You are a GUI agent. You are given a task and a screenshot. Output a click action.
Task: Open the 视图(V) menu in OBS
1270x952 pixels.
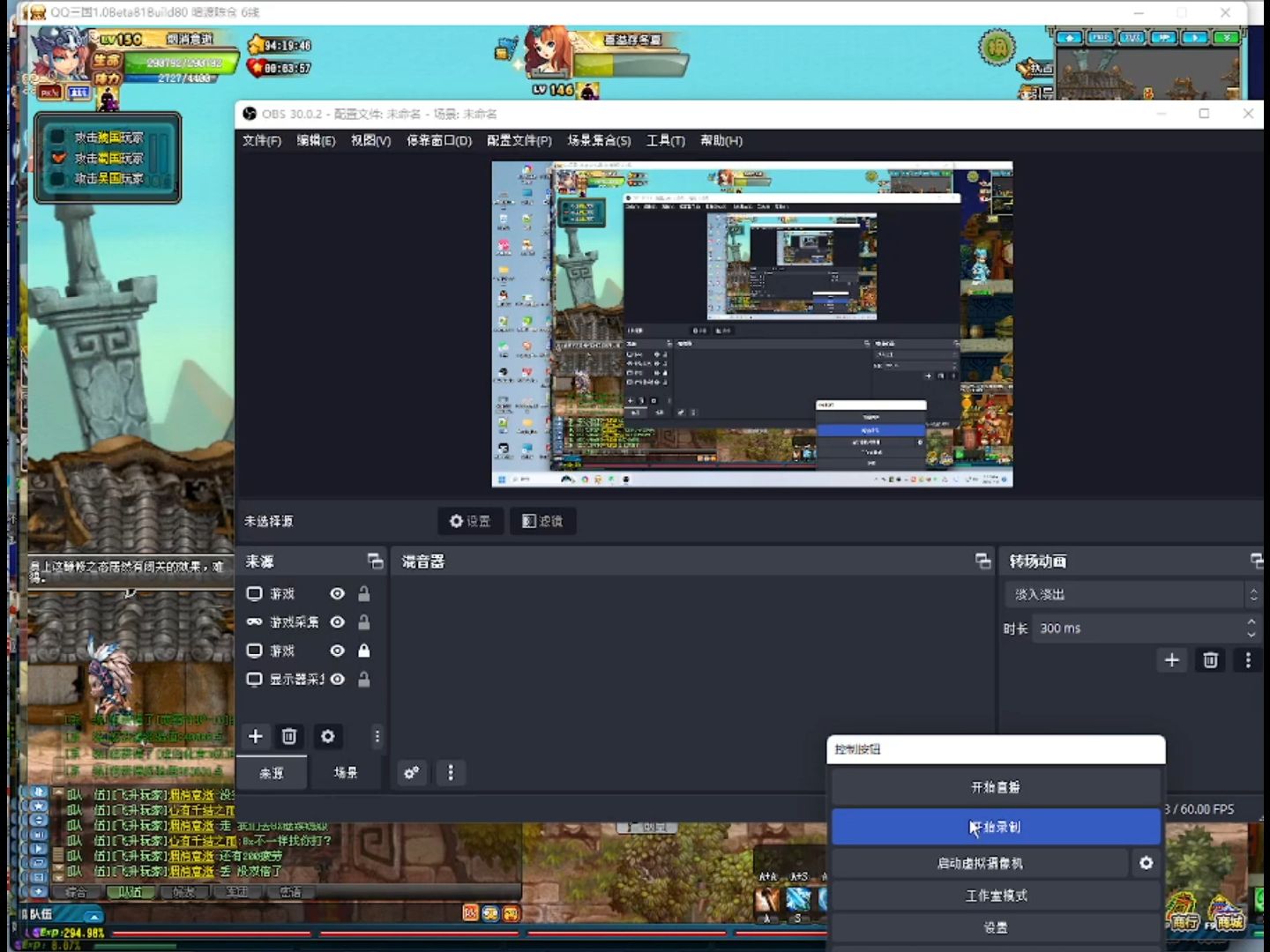pyautogui.click(x=371, y=141)
